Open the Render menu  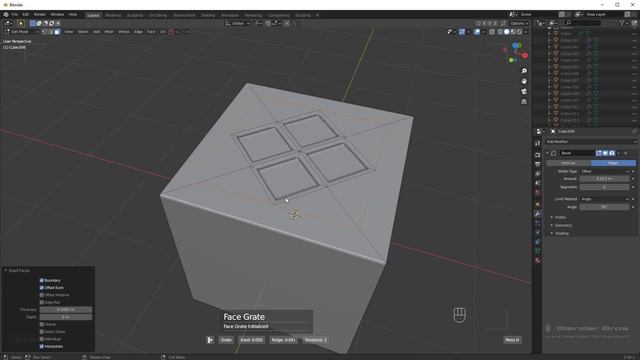point(40,15)
